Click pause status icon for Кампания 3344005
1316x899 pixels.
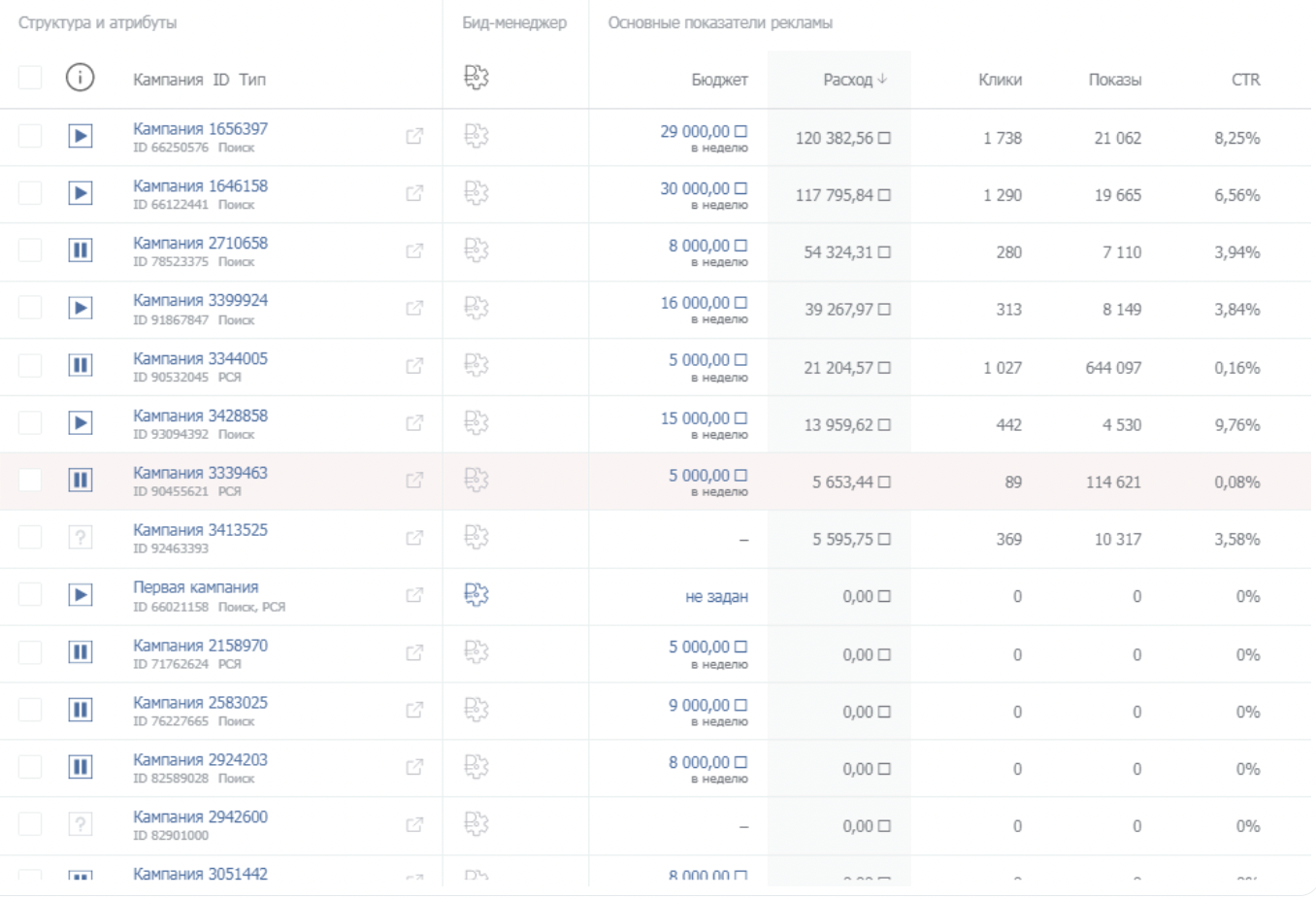tap(81, 365)
